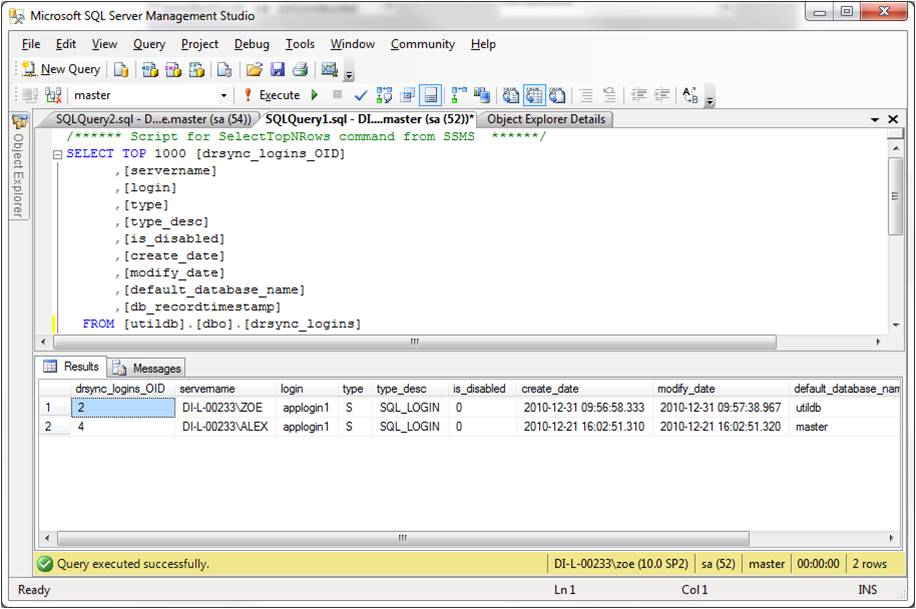916x609 pixels.
Task: Click the Save file icon
Action: (277, 69)
